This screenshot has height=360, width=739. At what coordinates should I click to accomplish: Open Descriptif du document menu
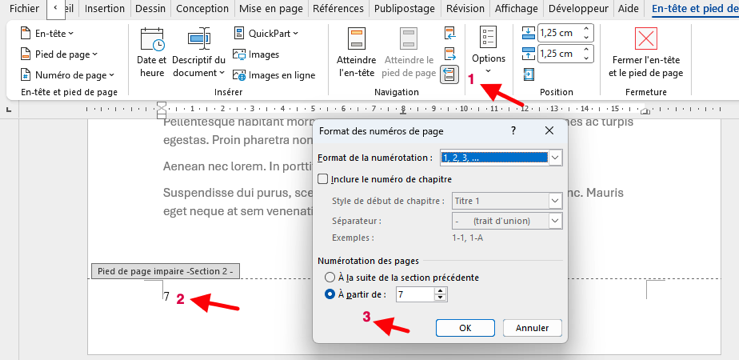point(198,53)
